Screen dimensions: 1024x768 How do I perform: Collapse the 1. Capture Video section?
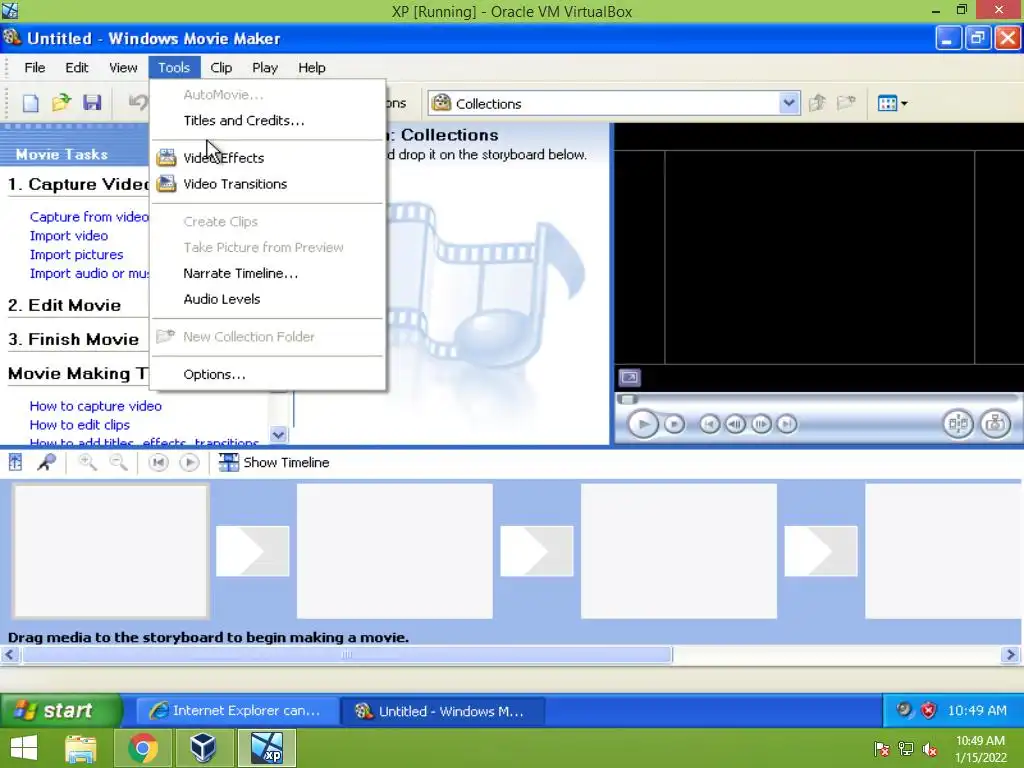tap(78, 184)
